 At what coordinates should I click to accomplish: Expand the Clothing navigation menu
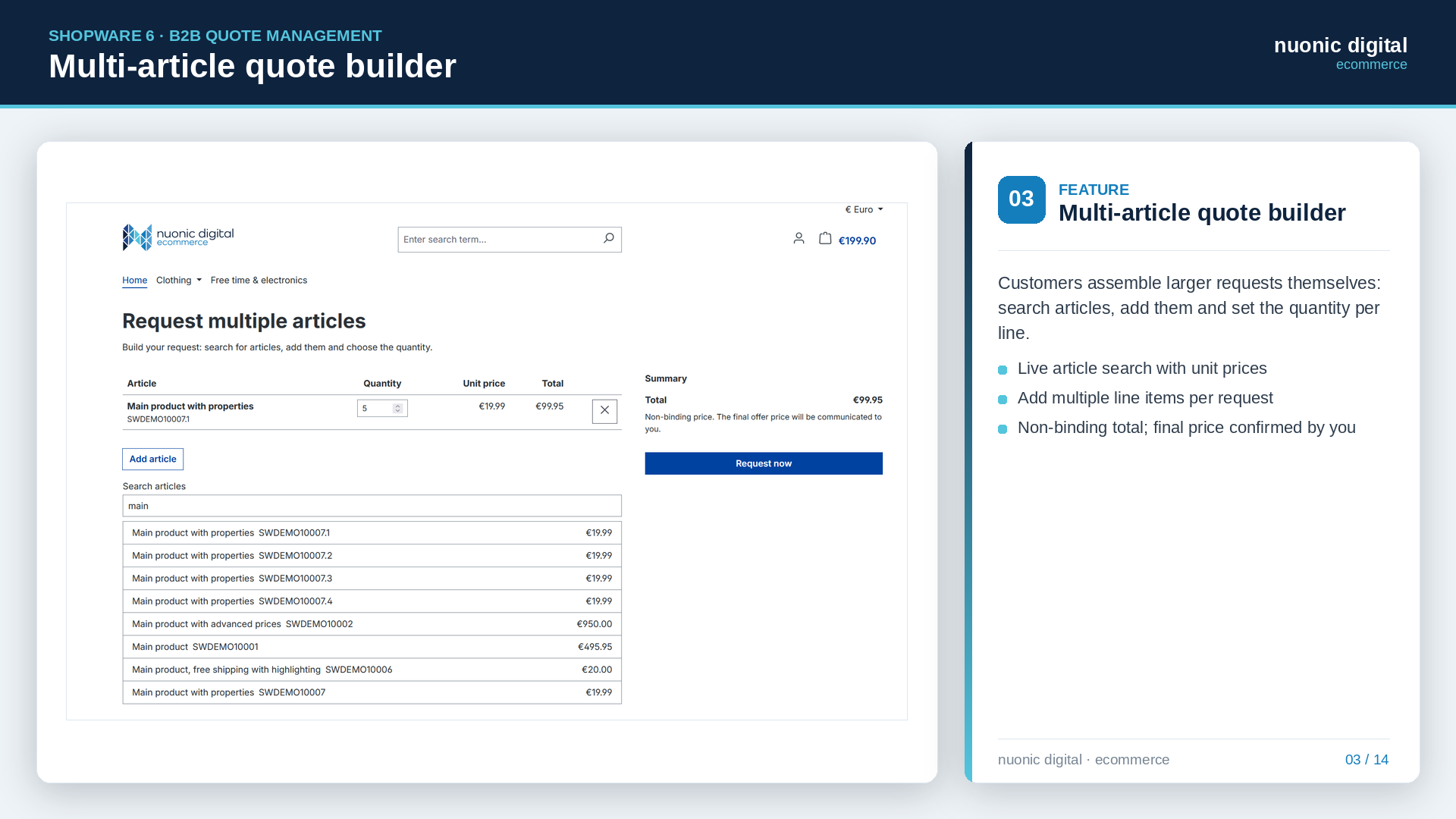click(179, 281)
